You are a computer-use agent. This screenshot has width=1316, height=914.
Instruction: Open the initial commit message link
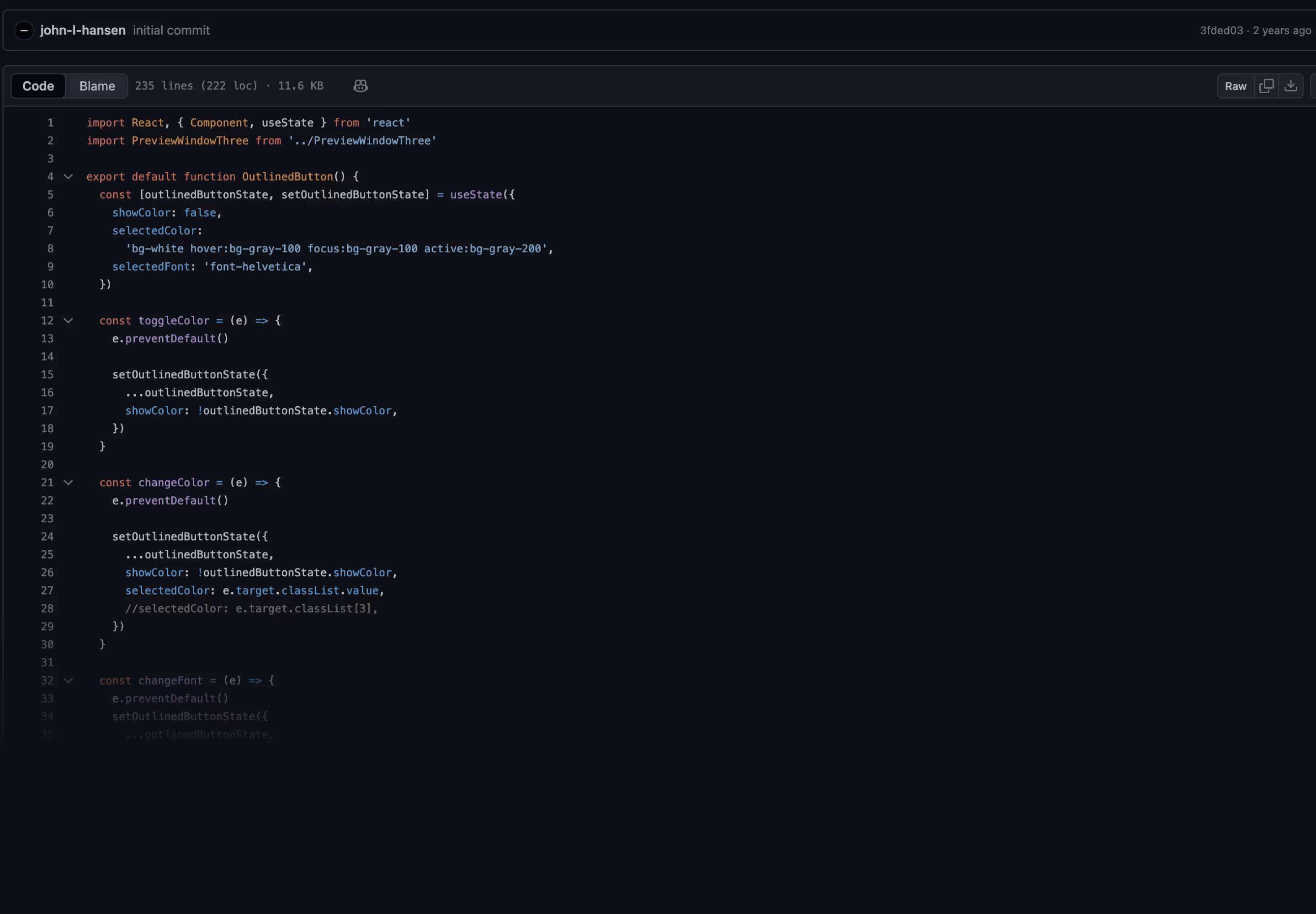point(171,30)
